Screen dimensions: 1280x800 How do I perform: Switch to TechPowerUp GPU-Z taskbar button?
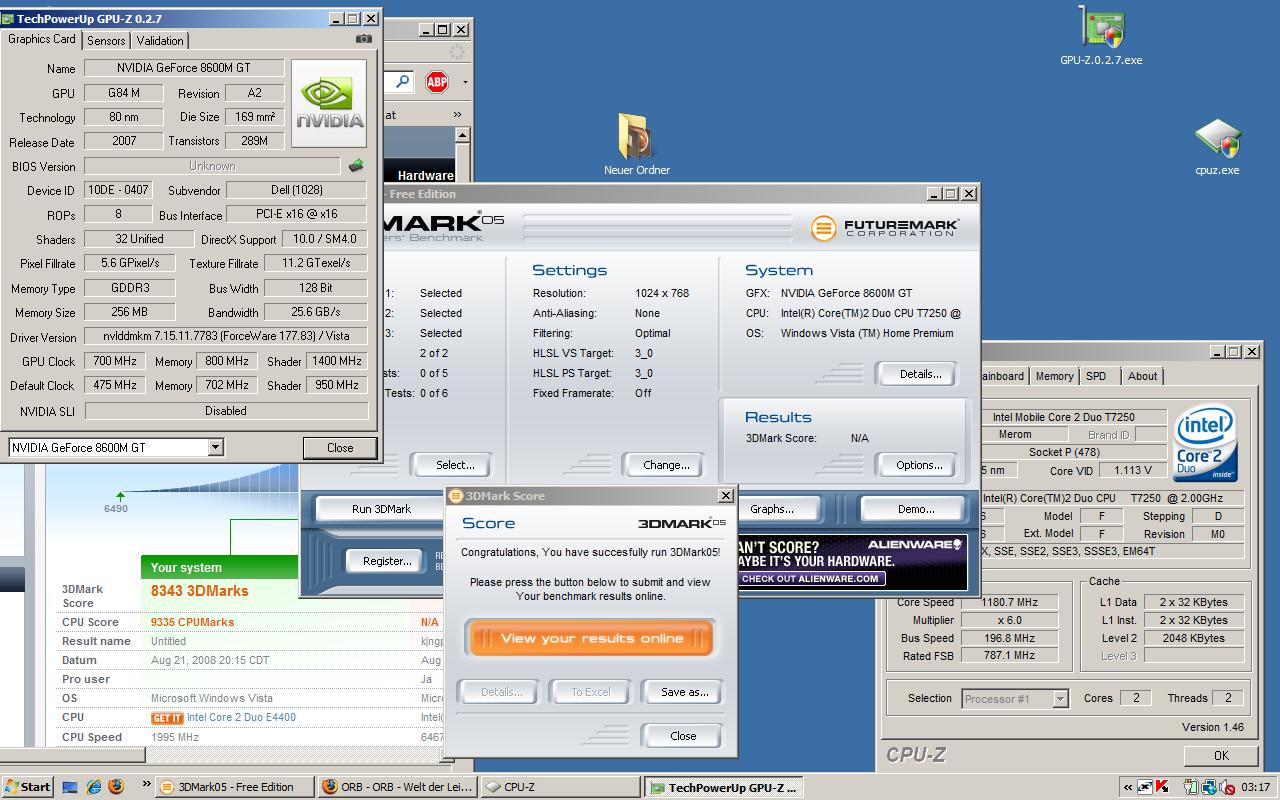click(x=723, y=787)
